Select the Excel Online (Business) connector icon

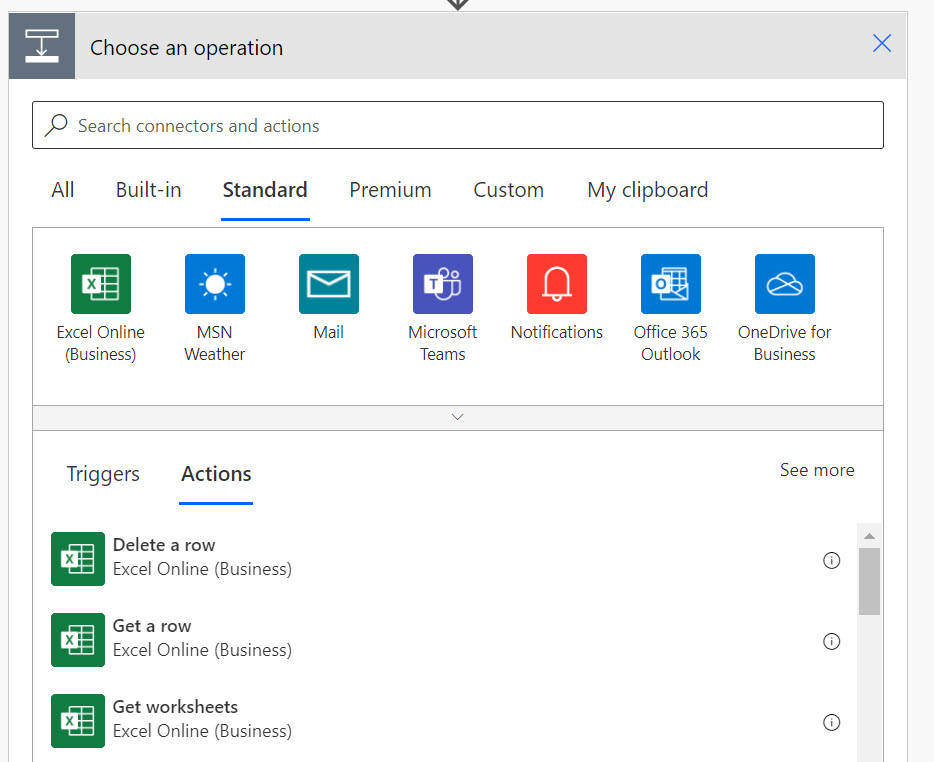click(x=101, y=284)
